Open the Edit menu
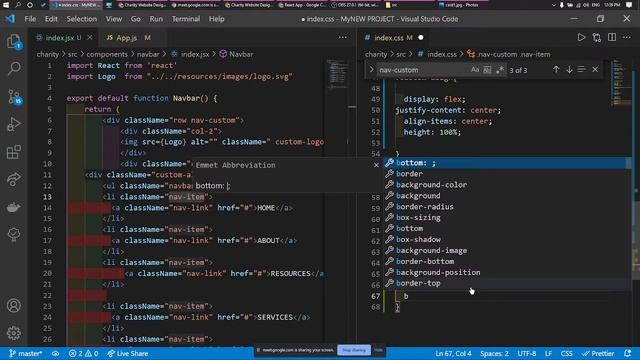 pos(51,19)
